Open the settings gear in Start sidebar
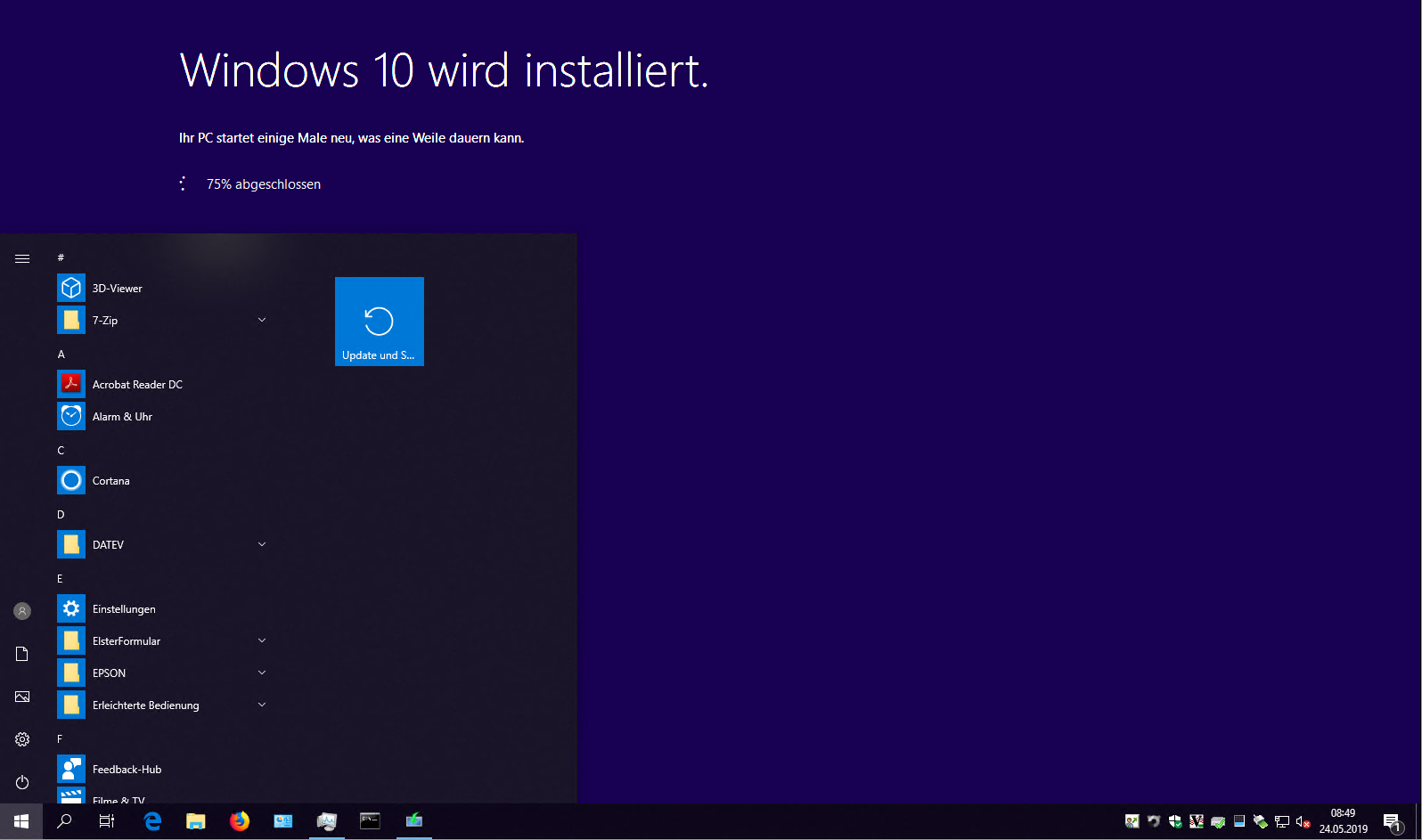Viewport: 1422px width, 840px height. 22,739
